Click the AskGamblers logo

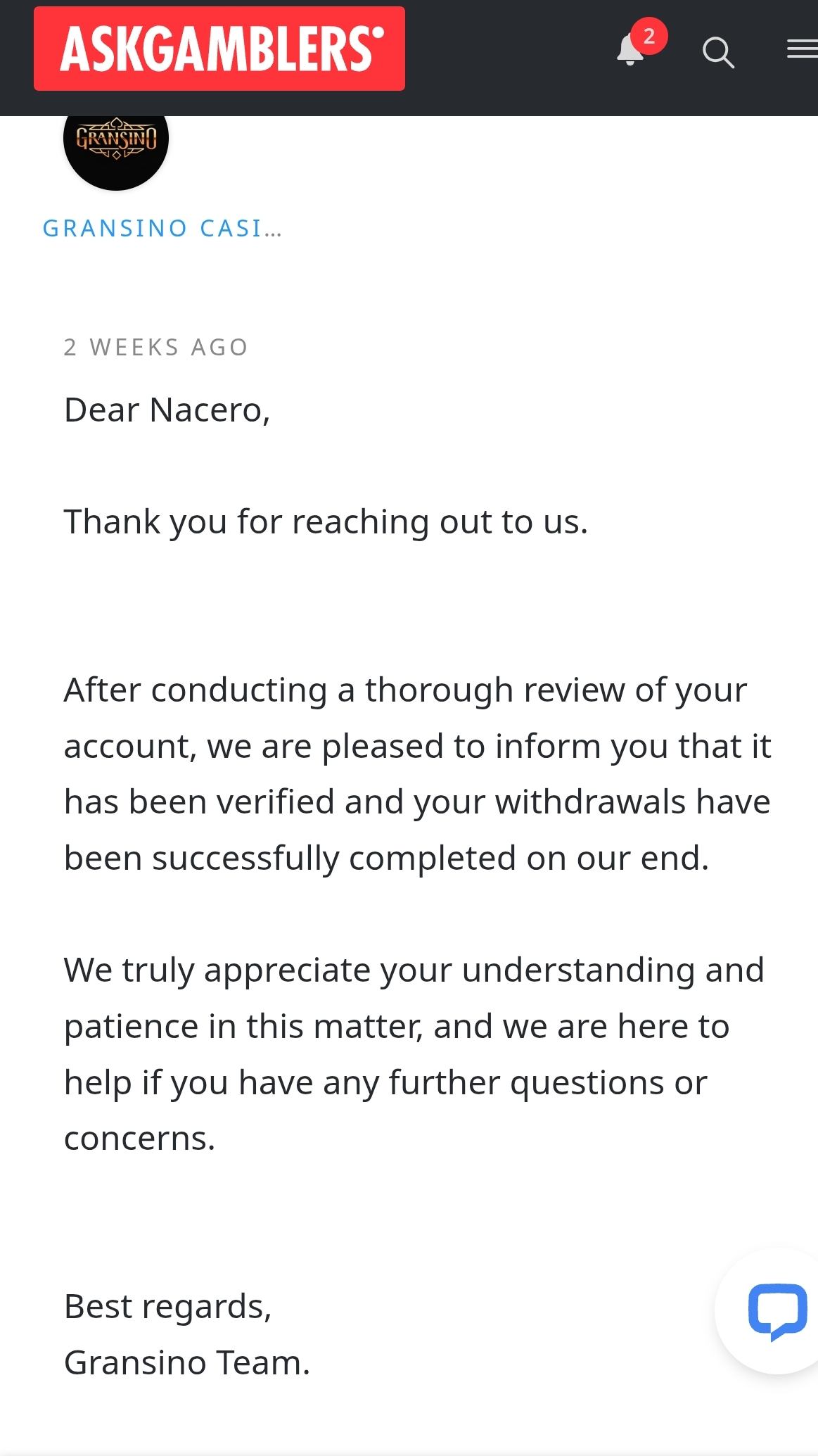(219, 49)
